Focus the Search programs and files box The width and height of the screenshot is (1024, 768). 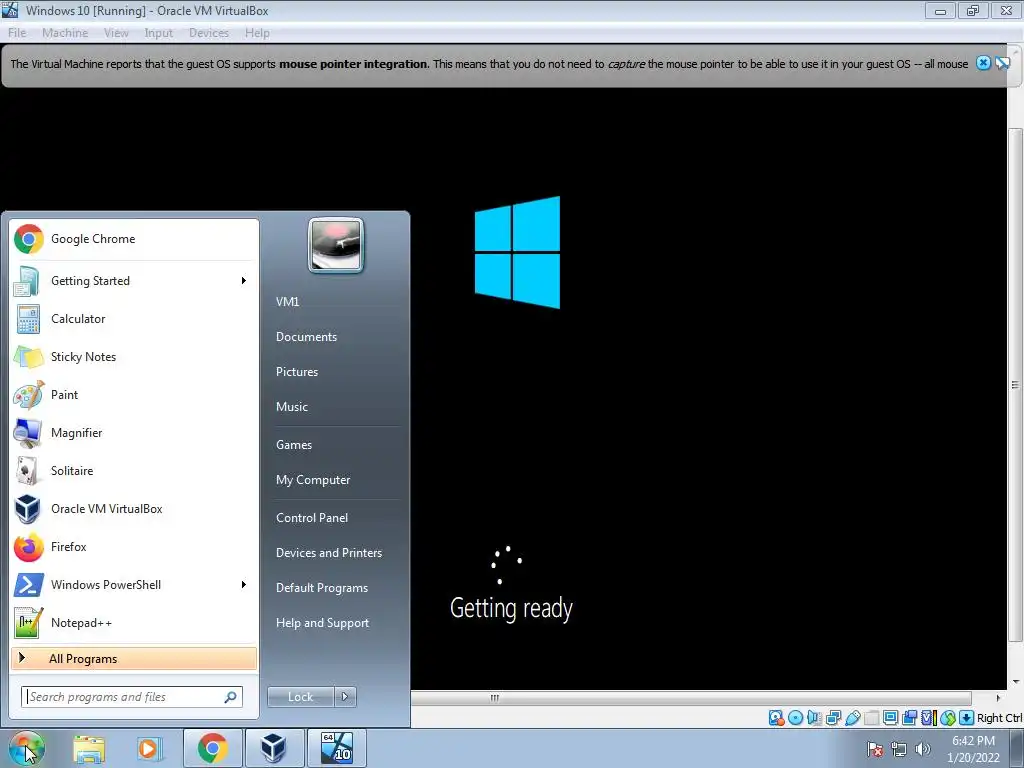[132, 697]
